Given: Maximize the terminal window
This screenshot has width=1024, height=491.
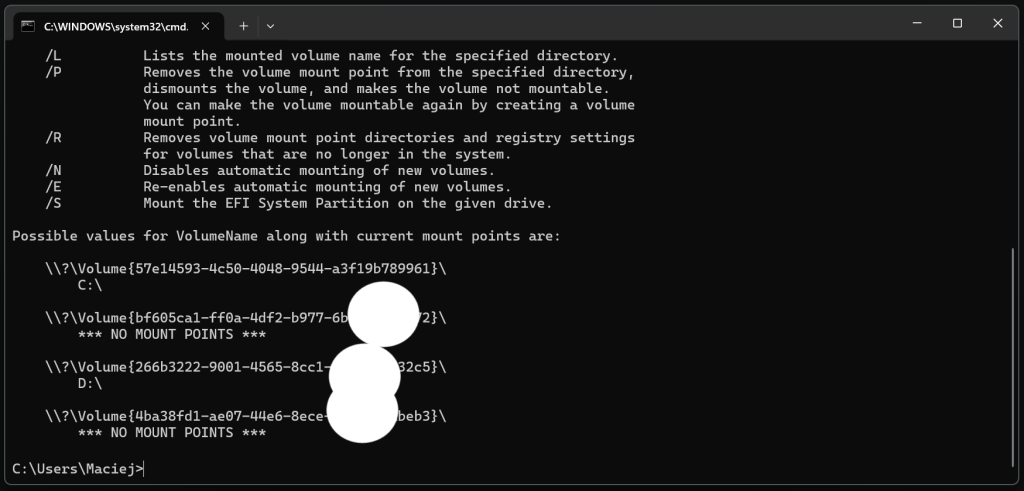Looking at the screenshot, I should [957, 24].
